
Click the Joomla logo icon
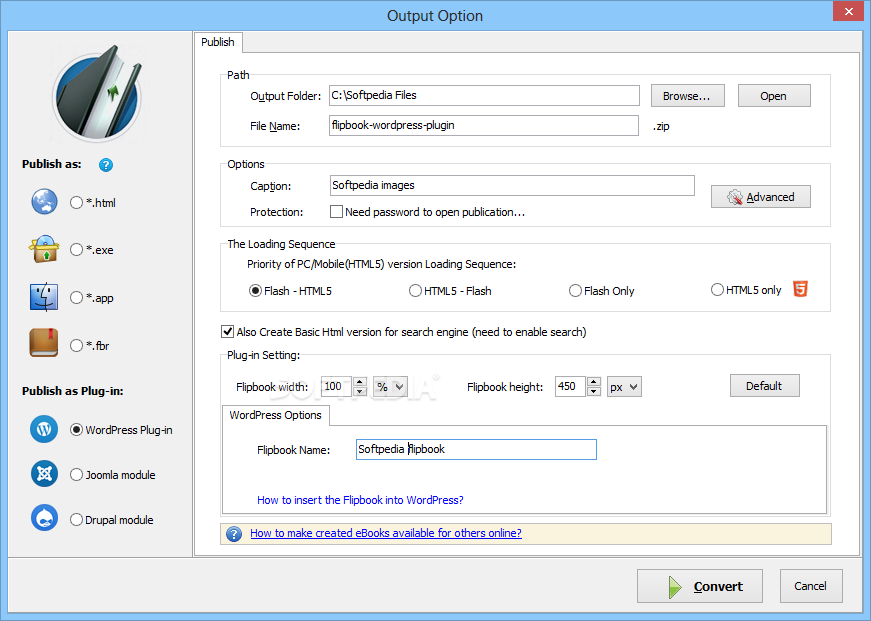point(44,474)
